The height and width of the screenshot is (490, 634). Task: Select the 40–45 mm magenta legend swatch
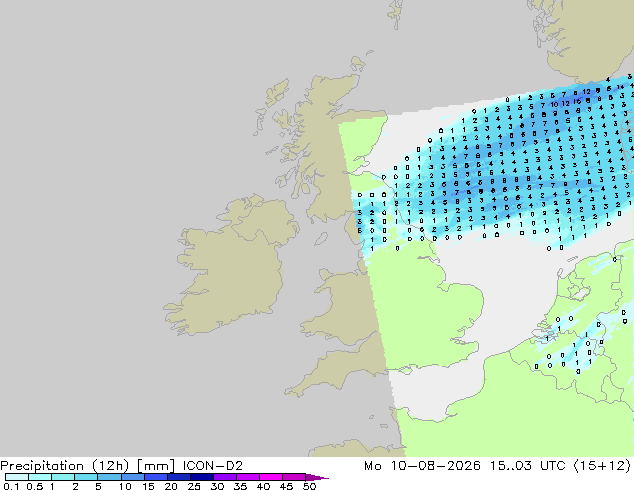271,477
